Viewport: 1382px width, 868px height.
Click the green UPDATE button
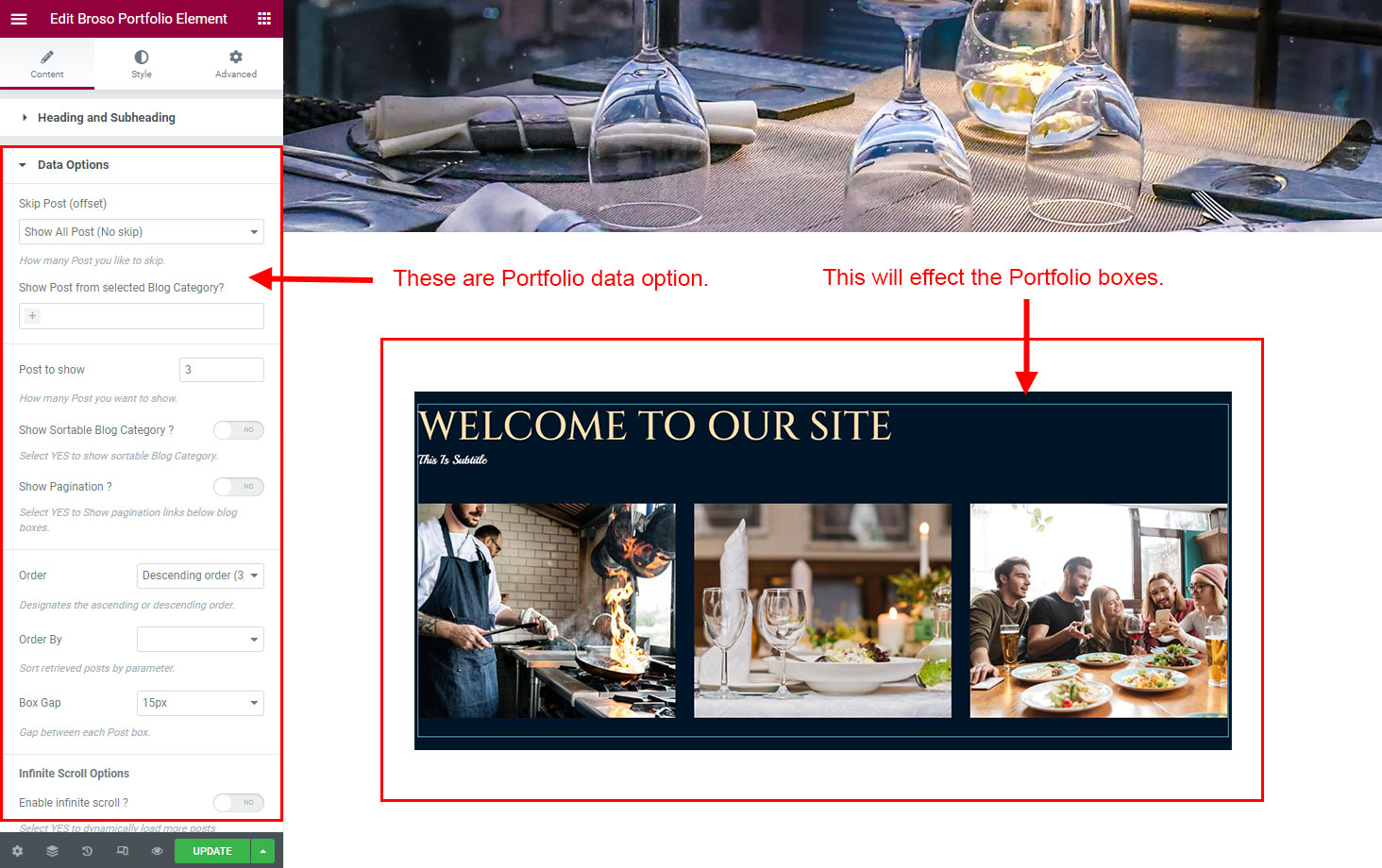(212, 851)
